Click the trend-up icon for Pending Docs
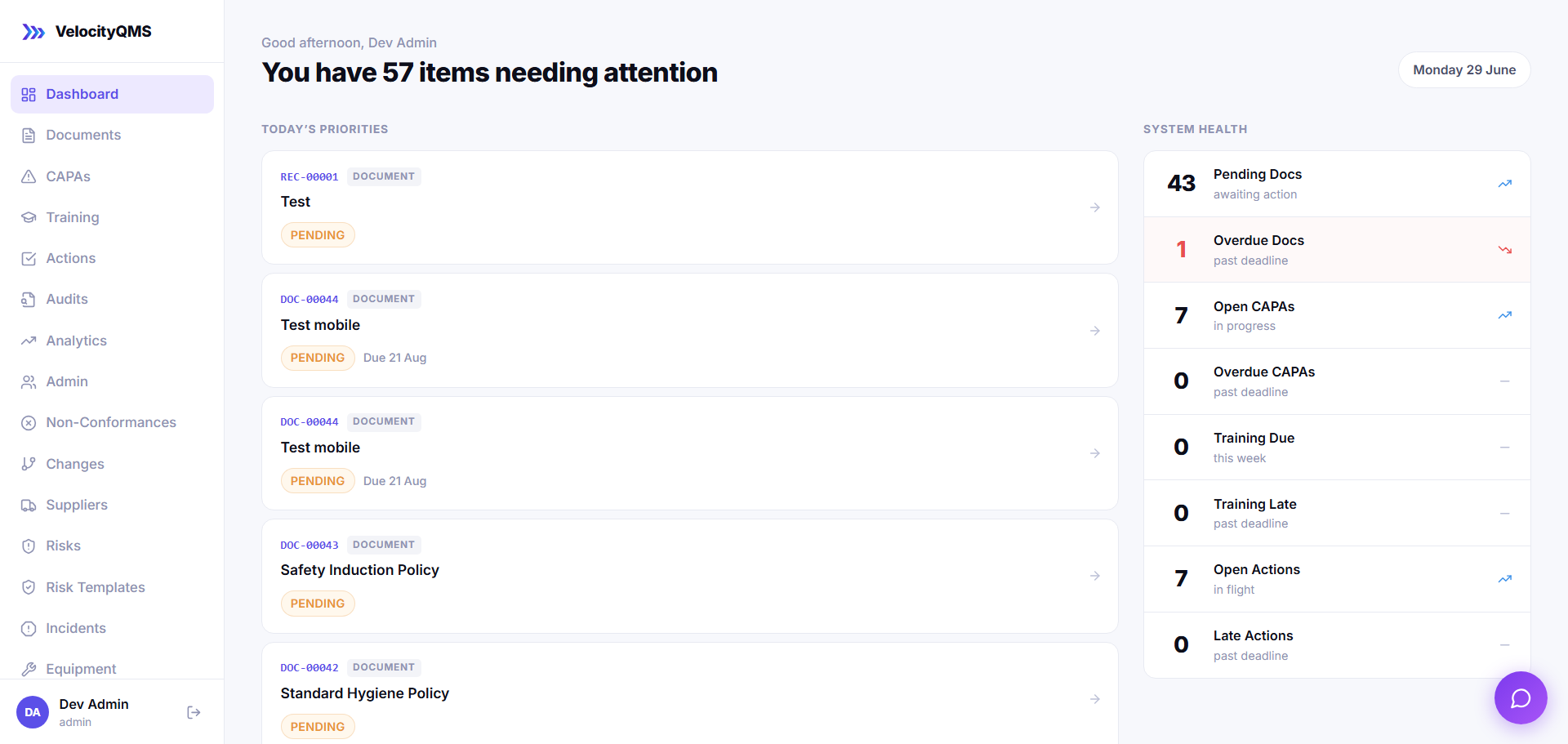 click(x=1505, y=184)
